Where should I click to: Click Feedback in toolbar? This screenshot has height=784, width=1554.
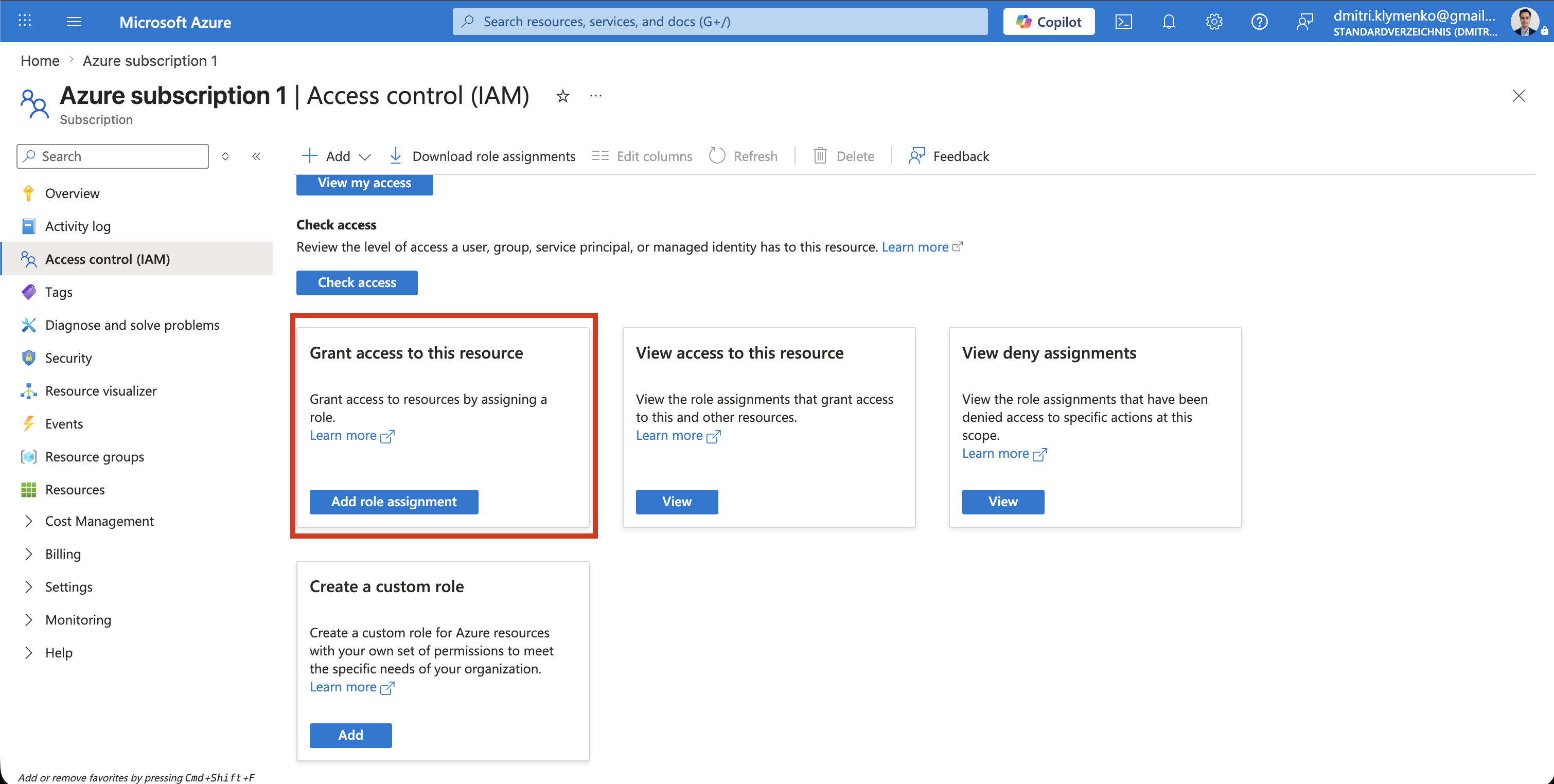point(948,156)
